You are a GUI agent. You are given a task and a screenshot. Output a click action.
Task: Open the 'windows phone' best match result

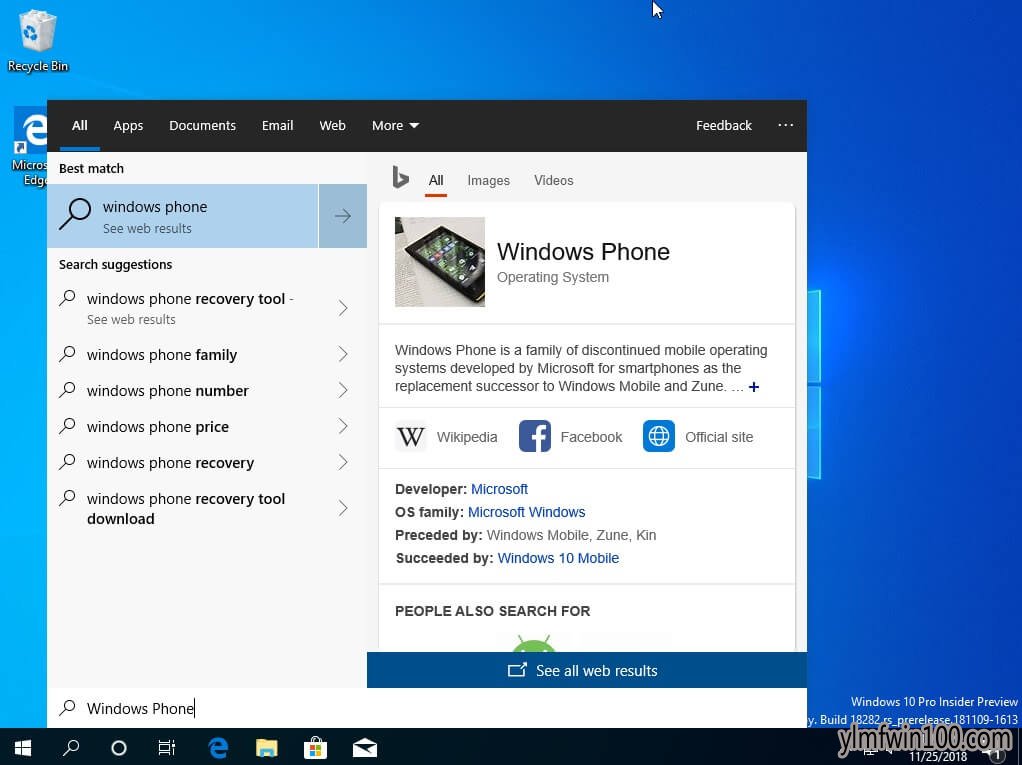(182, 216)
